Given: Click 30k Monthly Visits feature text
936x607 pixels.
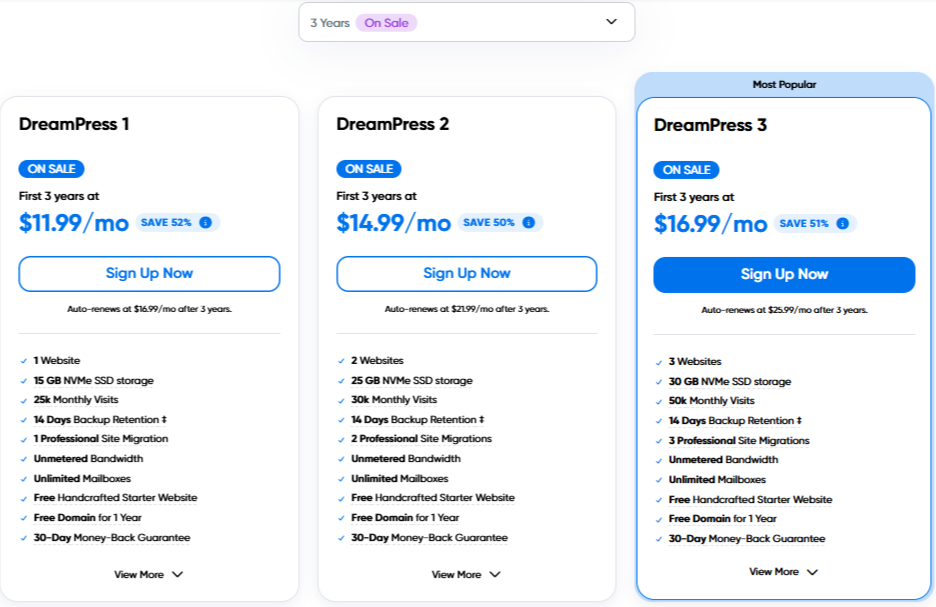Looking at the screenshot, I should click(394, 400).
